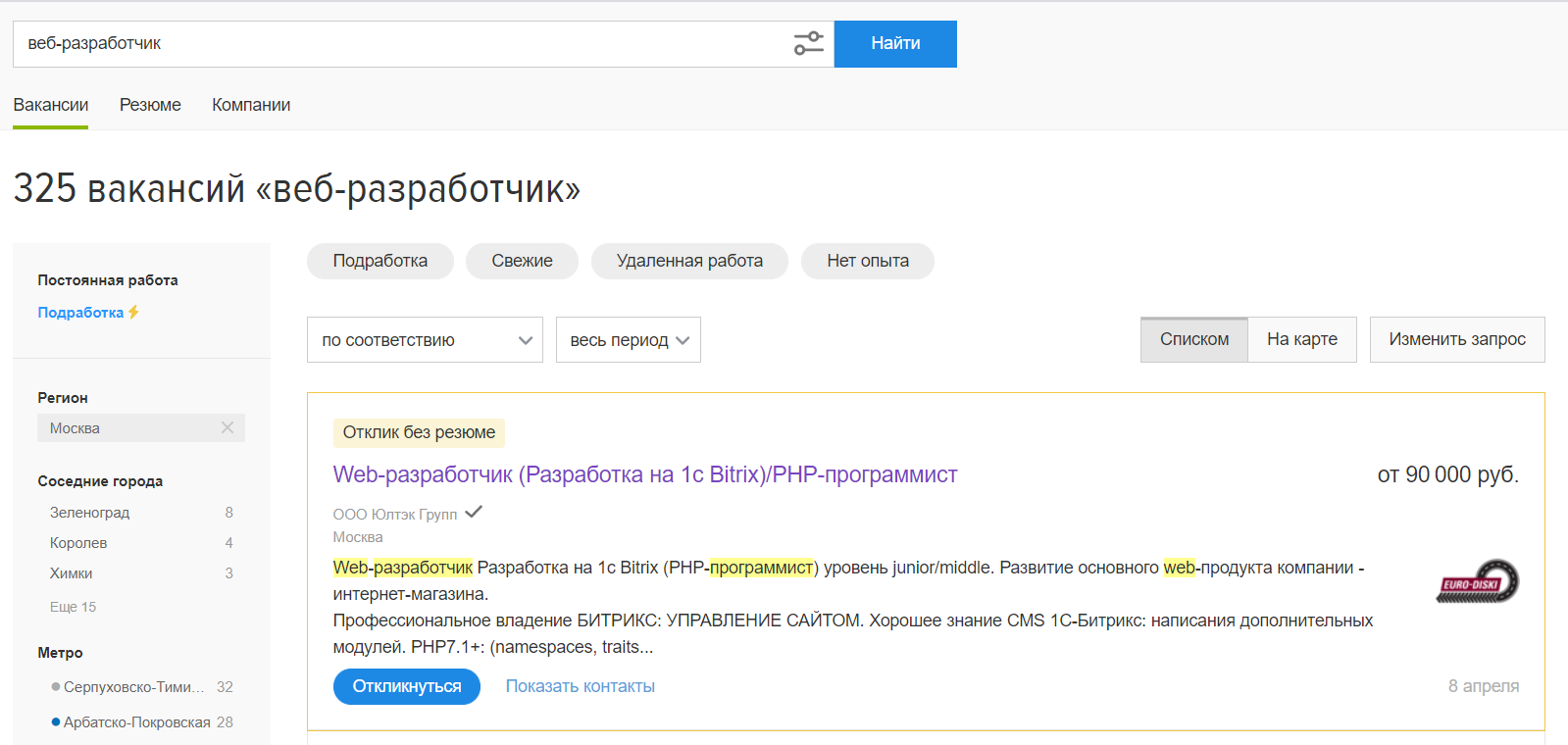1568x745 pixels.
Task: Click the Найти search button
Action: point(895,44)
